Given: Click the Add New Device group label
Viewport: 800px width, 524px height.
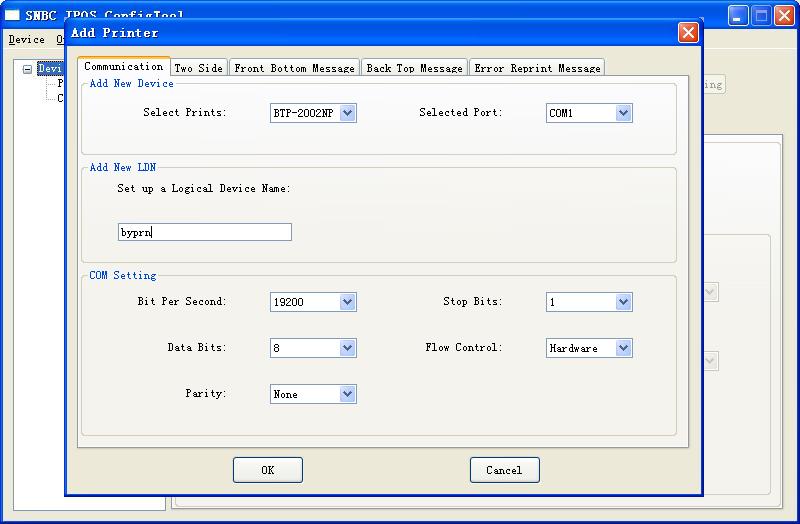Looking at the screenshot, I should (131, 83).
